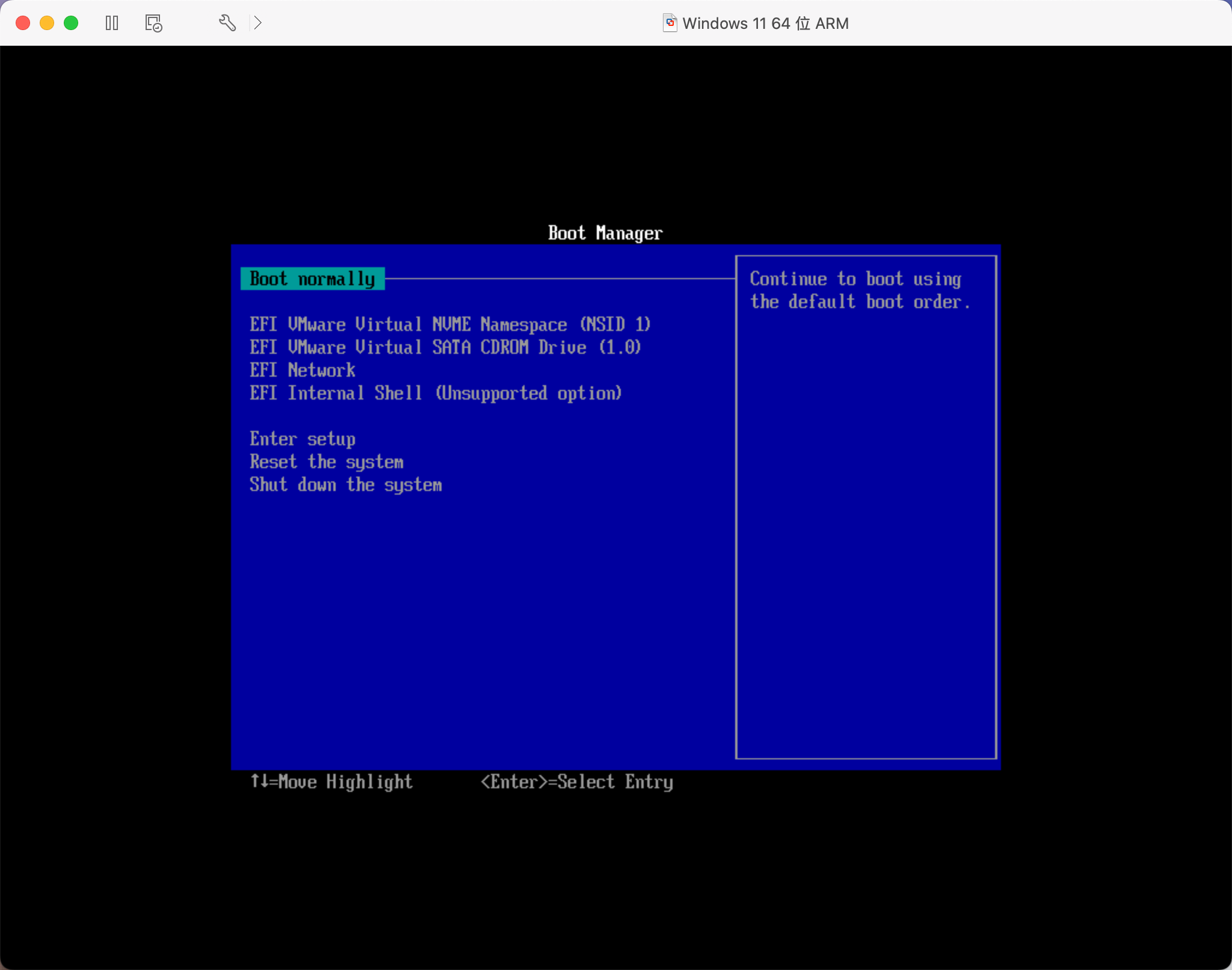This screenshot has height=970, width=1232.
Task: Click the yellow minimize window button
Action: 47,23
